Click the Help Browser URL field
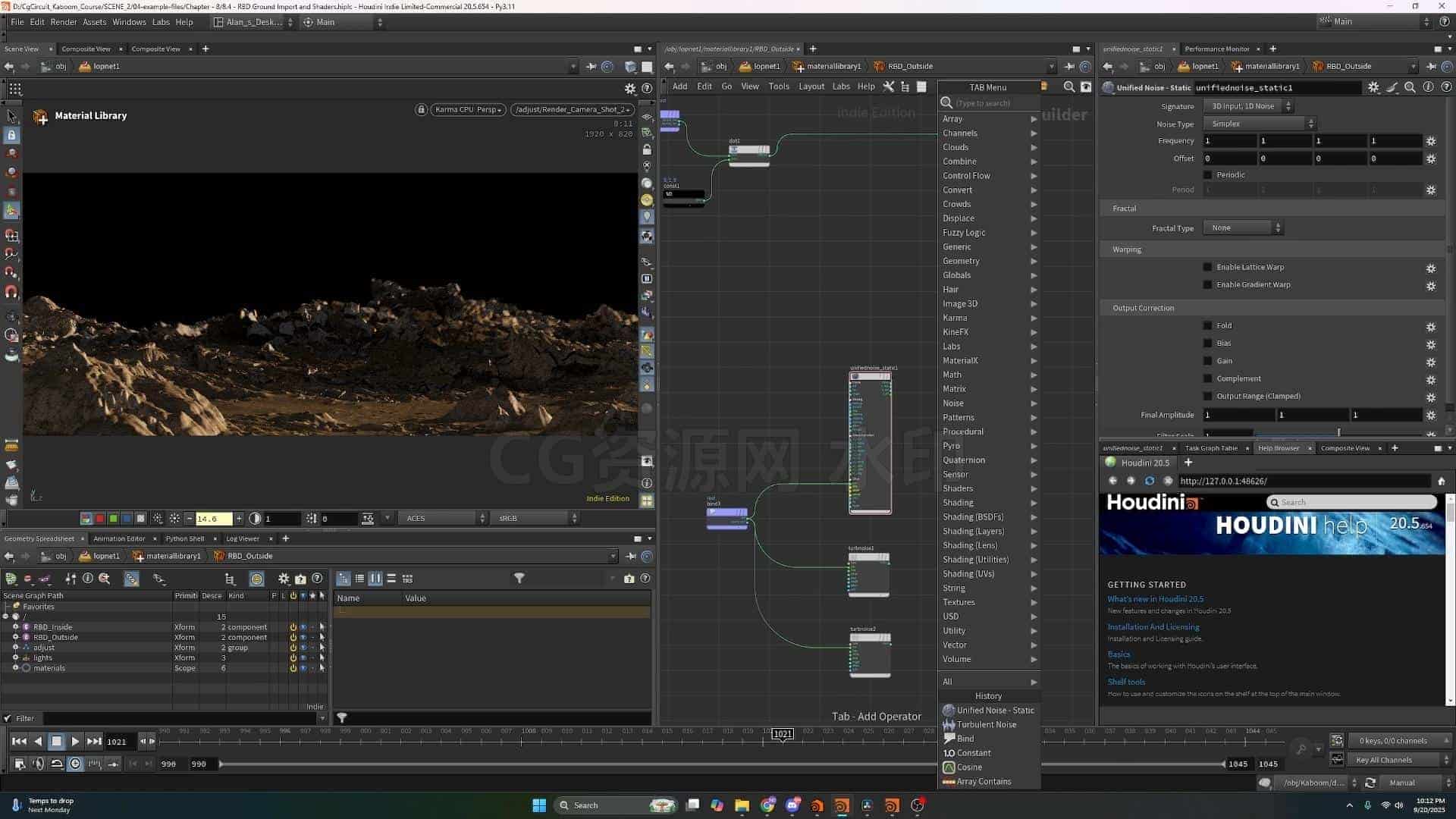1456x819 pixels. pos(1304,481)
